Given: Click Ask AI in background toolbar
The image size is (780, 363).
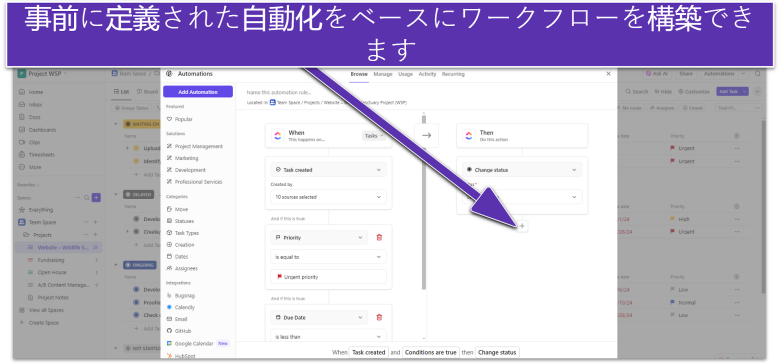Looking at the screenshot, I should click(657, 74).
